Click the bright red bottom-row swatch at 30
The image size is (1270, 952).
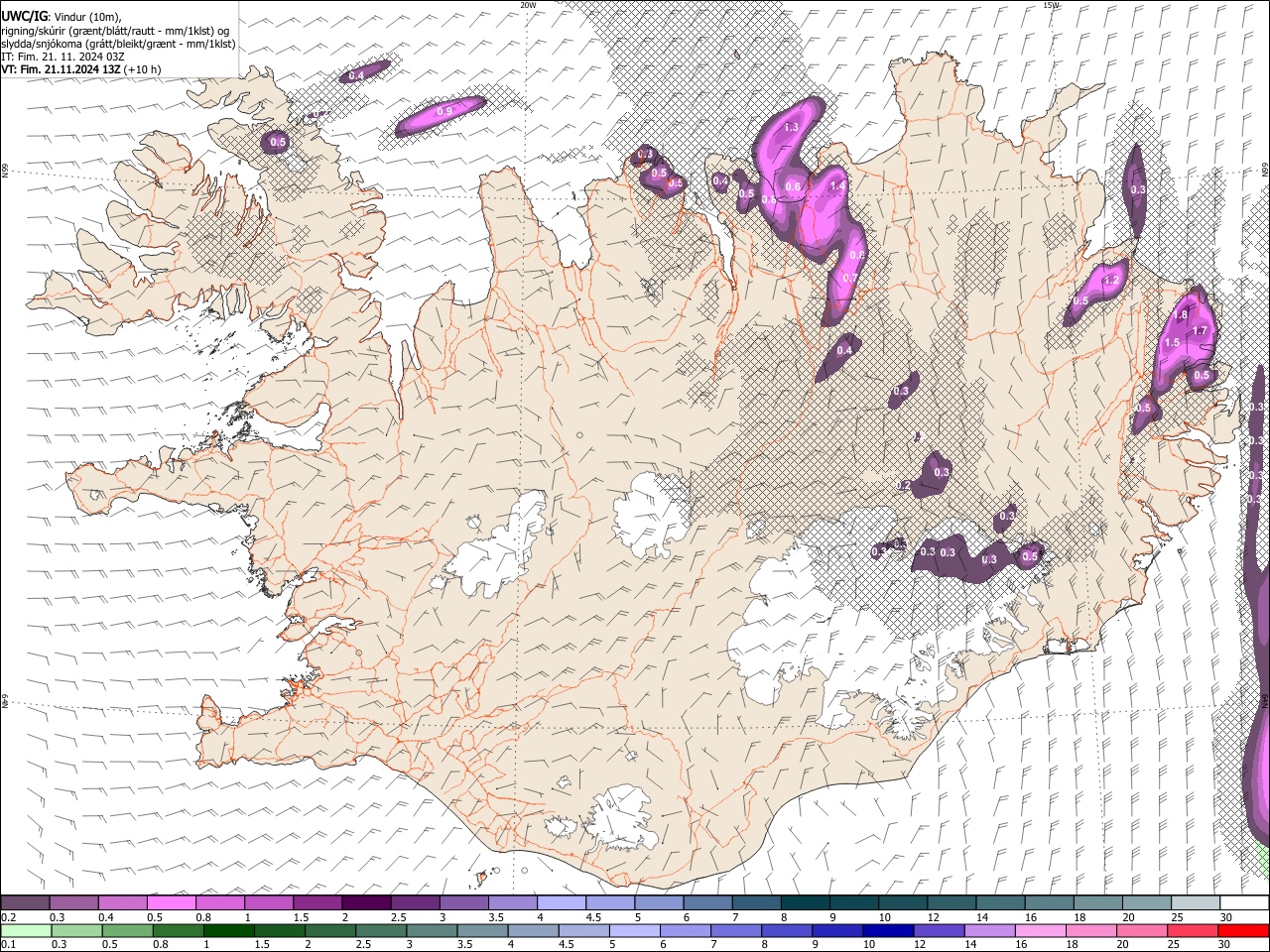coord(1243,930)
